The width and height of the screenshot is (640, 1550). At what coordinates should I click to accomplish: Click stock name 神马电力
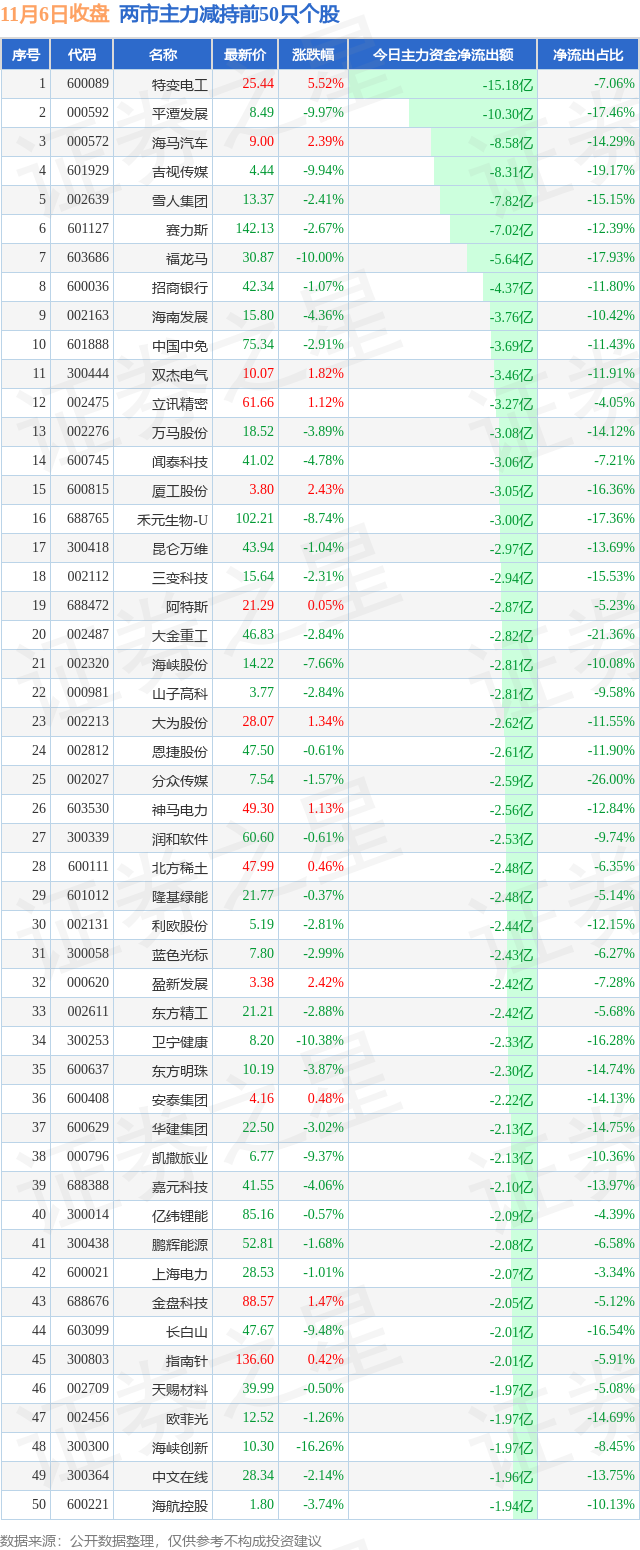(180, 809)
